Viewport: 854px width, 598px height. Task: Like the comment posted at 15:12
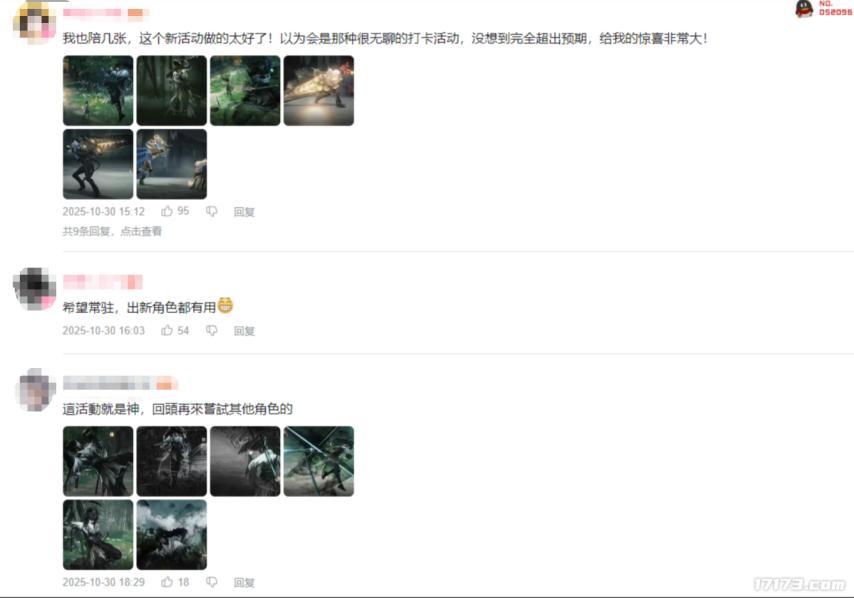(167, 211)
